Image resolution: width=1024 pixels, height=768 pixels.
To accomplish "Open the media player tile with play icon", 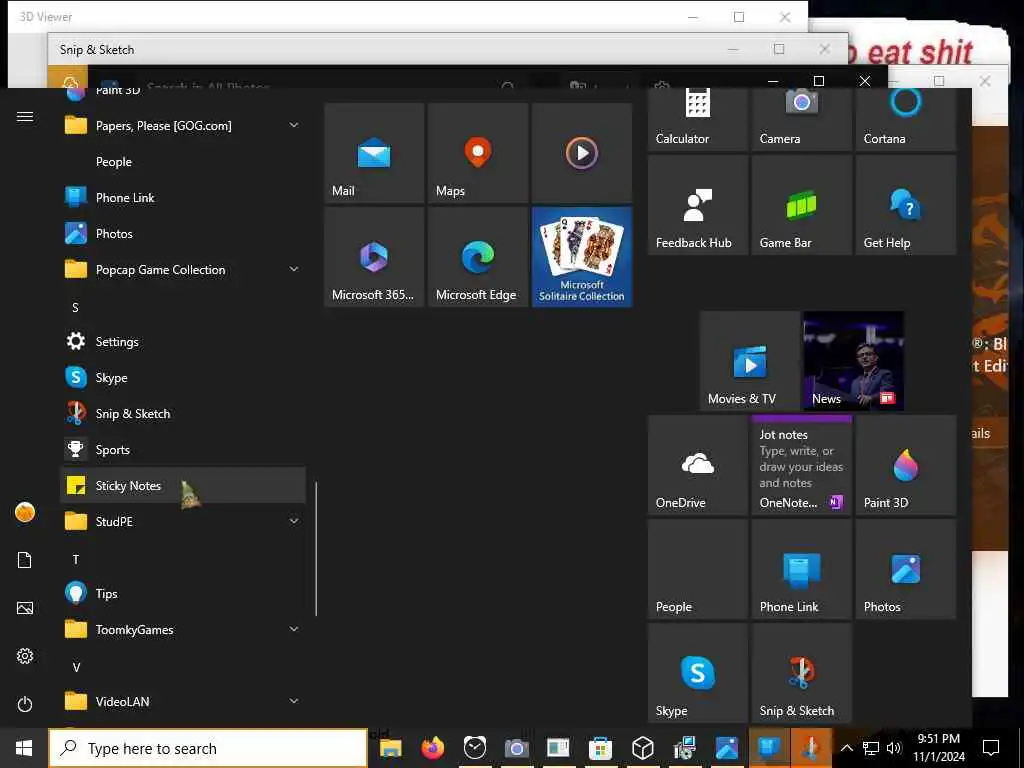I will pos(581,152).
